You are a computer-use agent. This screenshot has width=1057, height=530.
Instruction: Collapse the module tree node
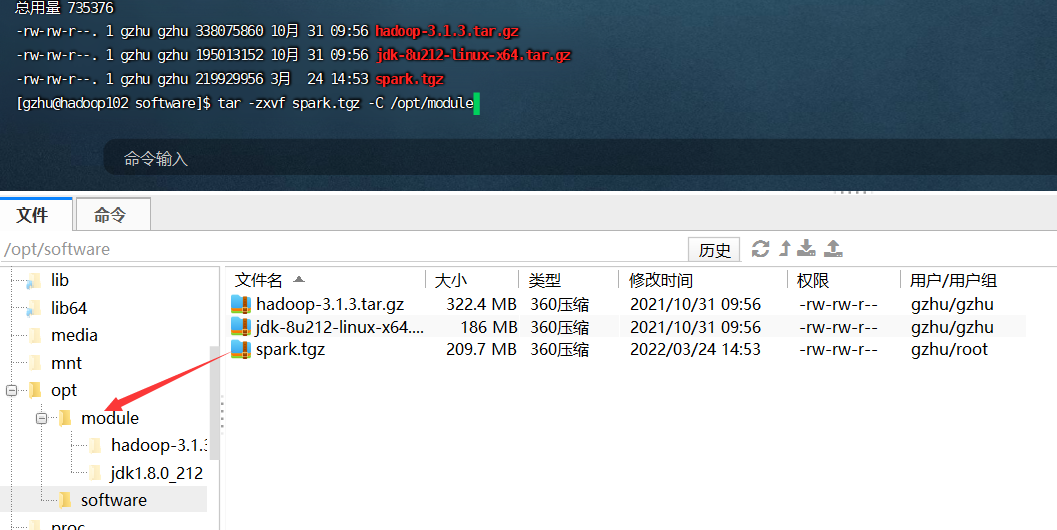click(x=42, y=418)
